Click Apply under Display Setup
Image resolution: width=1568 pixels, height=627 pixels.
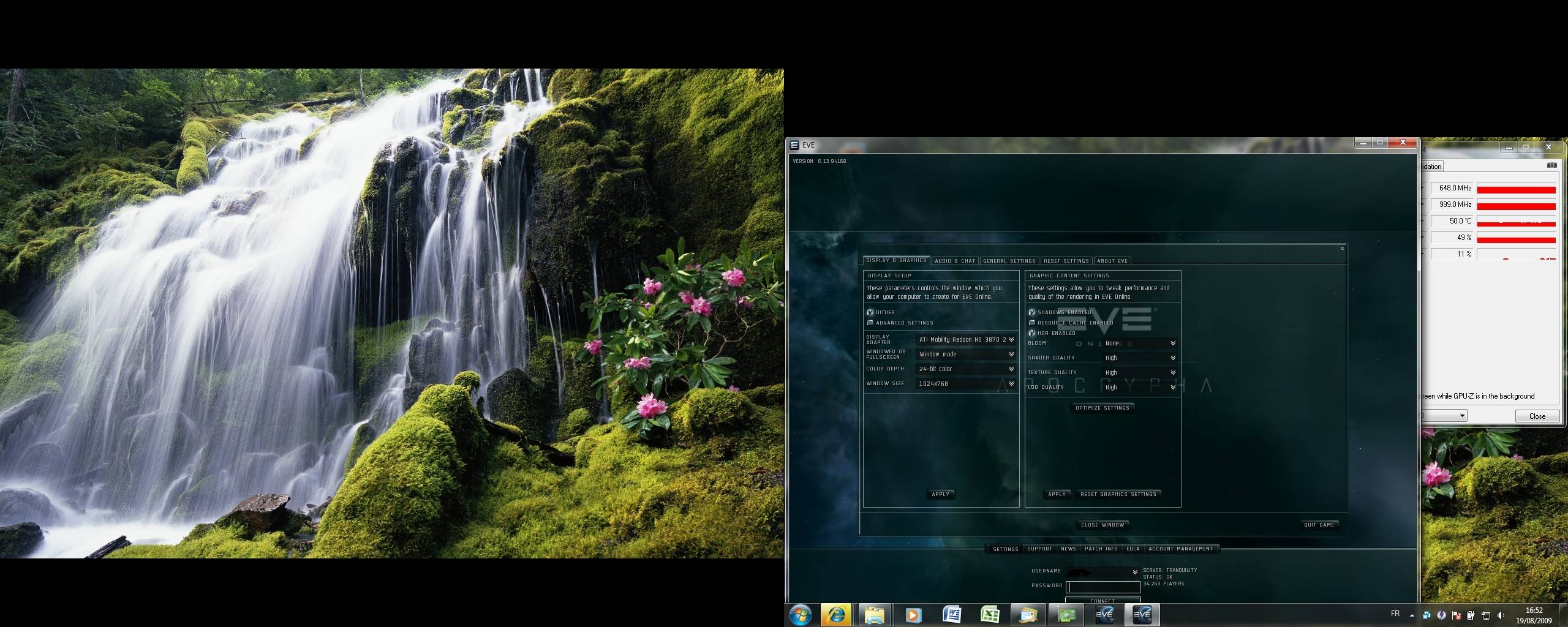pos(940,494)
